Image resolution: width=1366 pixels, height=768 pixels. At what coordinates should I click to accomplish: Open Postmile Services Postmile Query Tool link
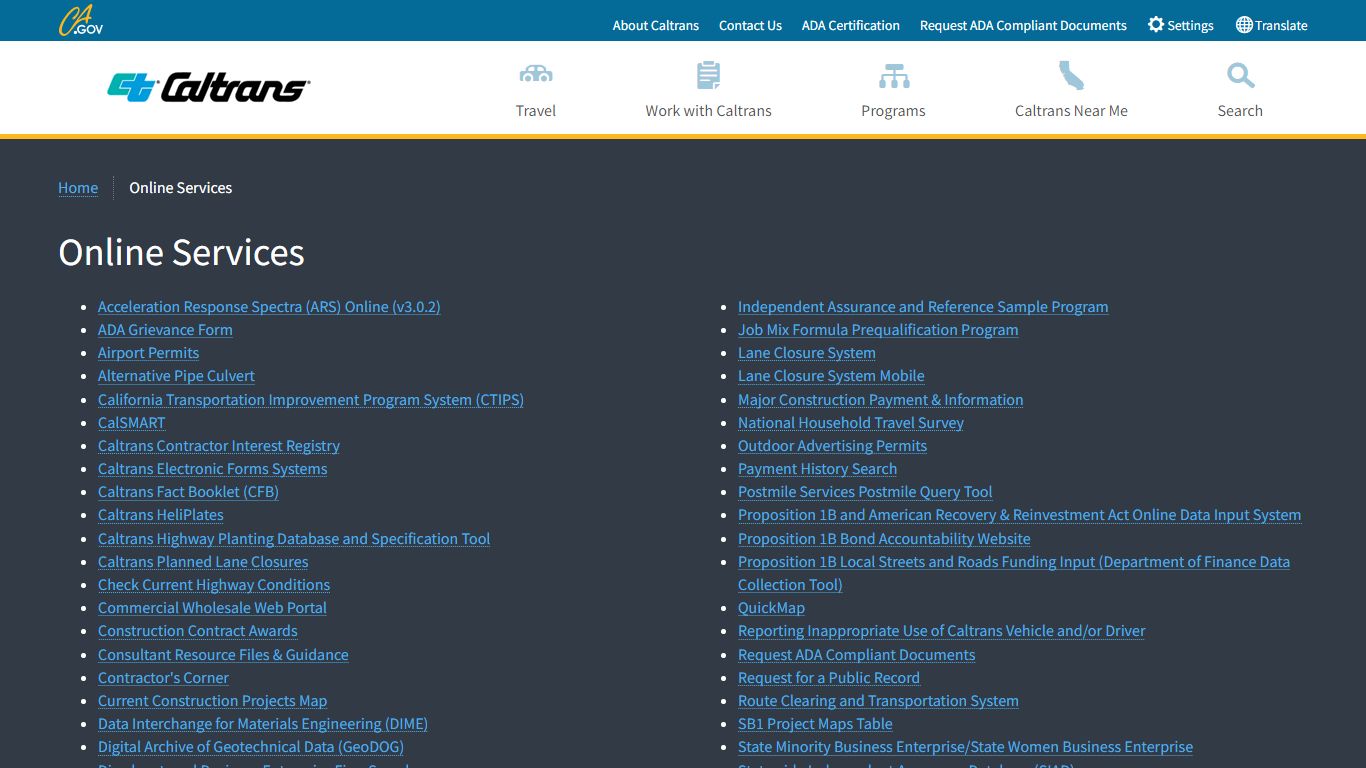pos(865,492)
